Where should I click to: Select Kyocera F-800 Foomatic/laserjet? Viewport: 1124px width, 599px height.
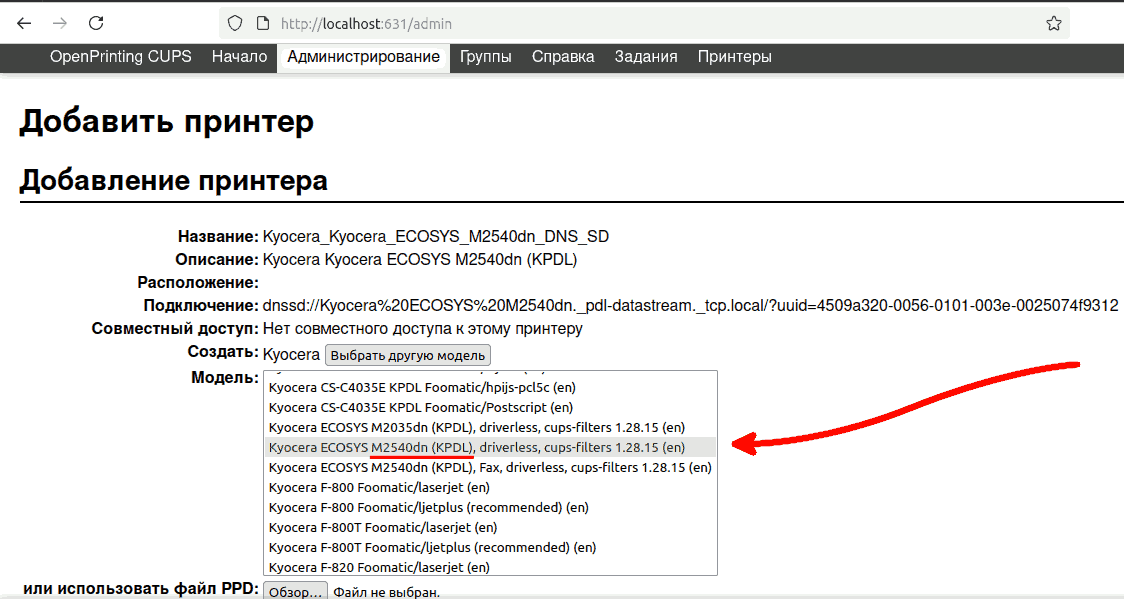490,488
